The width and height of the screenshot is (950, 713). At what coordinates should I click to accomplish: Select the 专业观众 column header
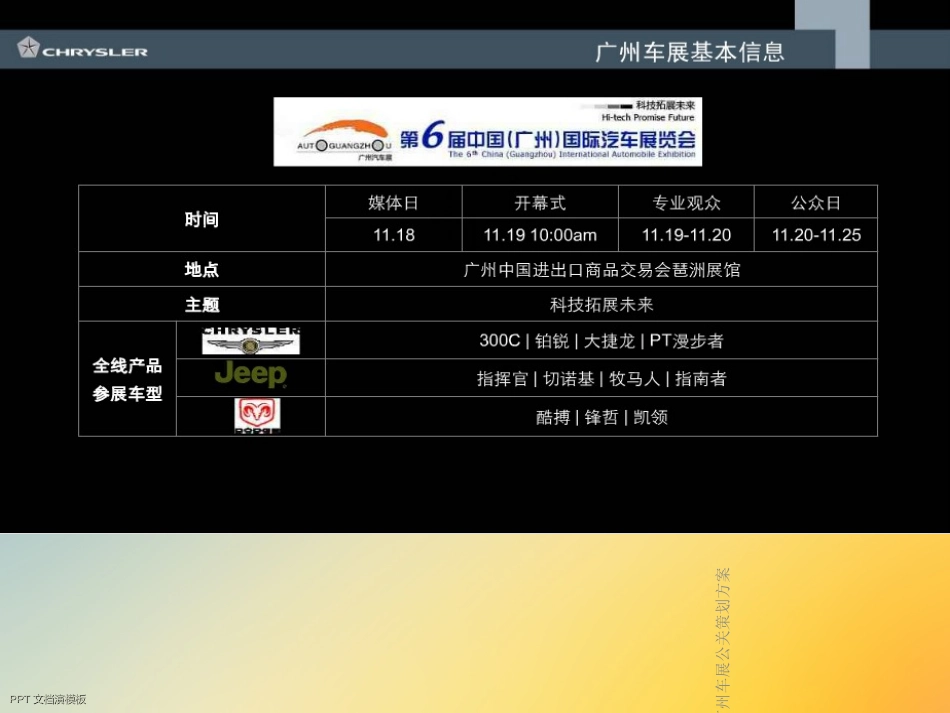(686, 202)
